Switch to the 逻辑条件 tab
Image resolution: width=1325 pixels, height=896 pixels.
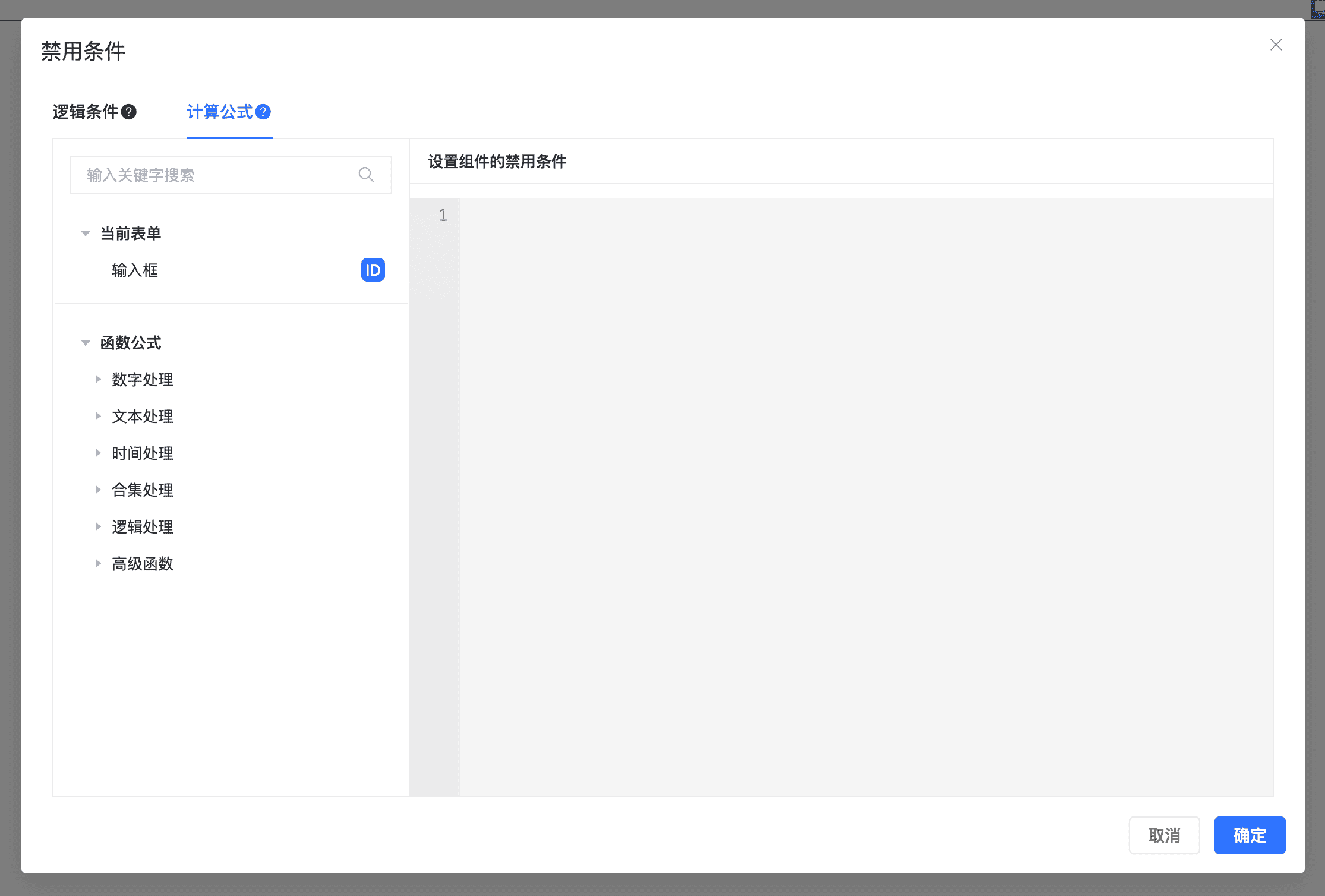coord(86,112)
